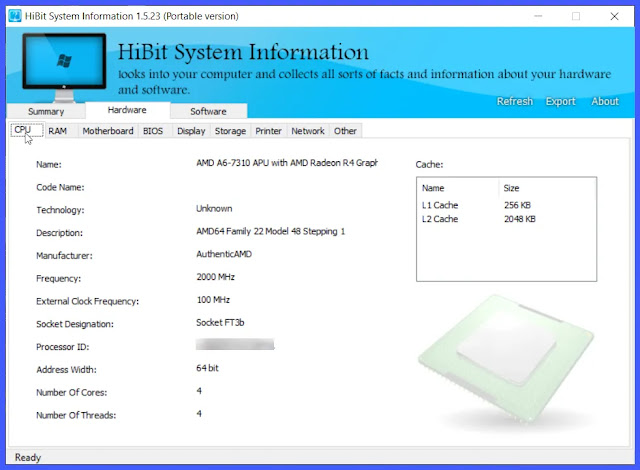
Task: Click the Cache list Size column header
Action: pos(547,188)
